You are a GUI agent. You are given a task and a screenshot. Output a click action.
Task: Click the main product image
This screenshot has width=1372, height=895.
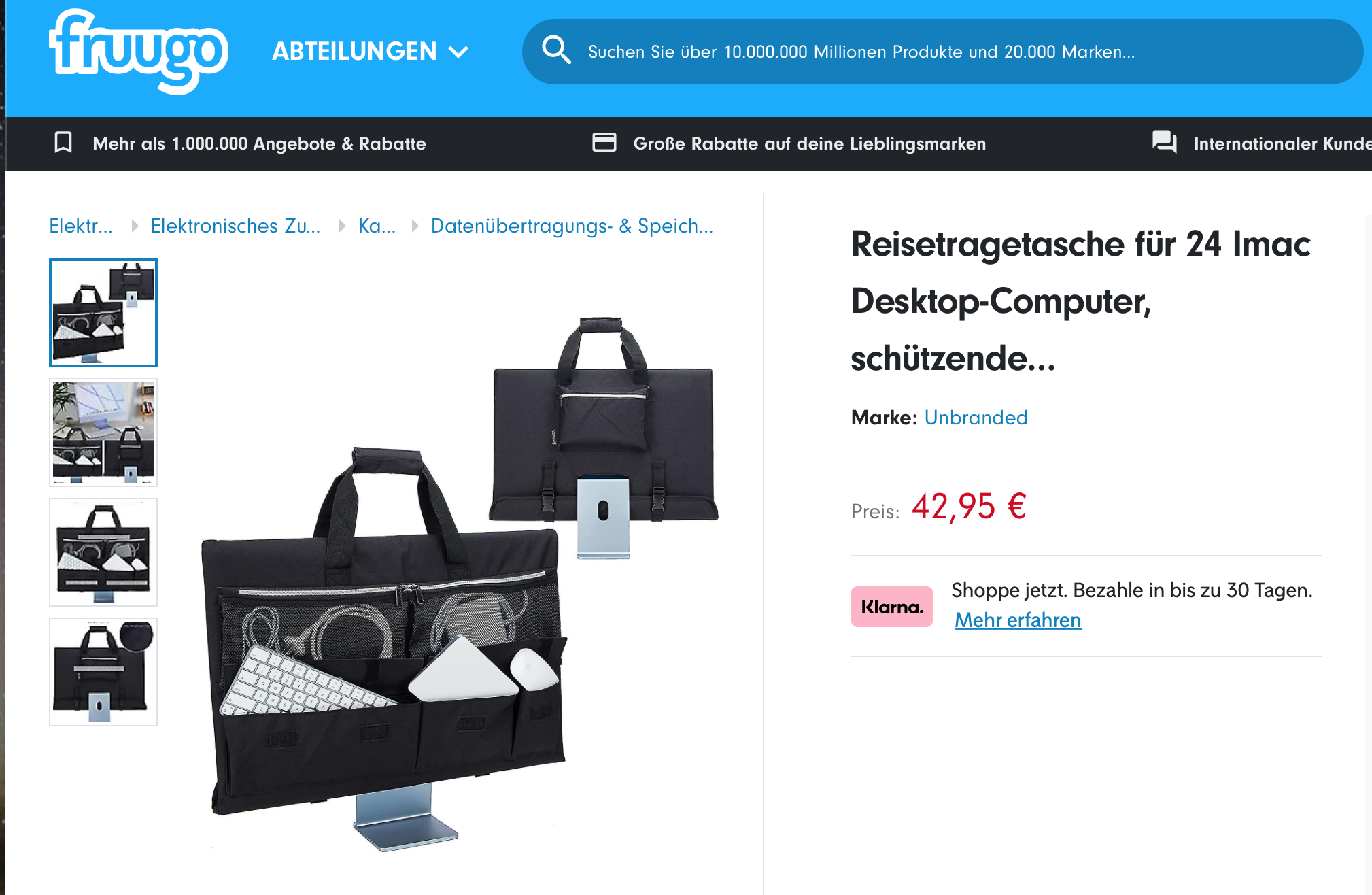point(460,584)
